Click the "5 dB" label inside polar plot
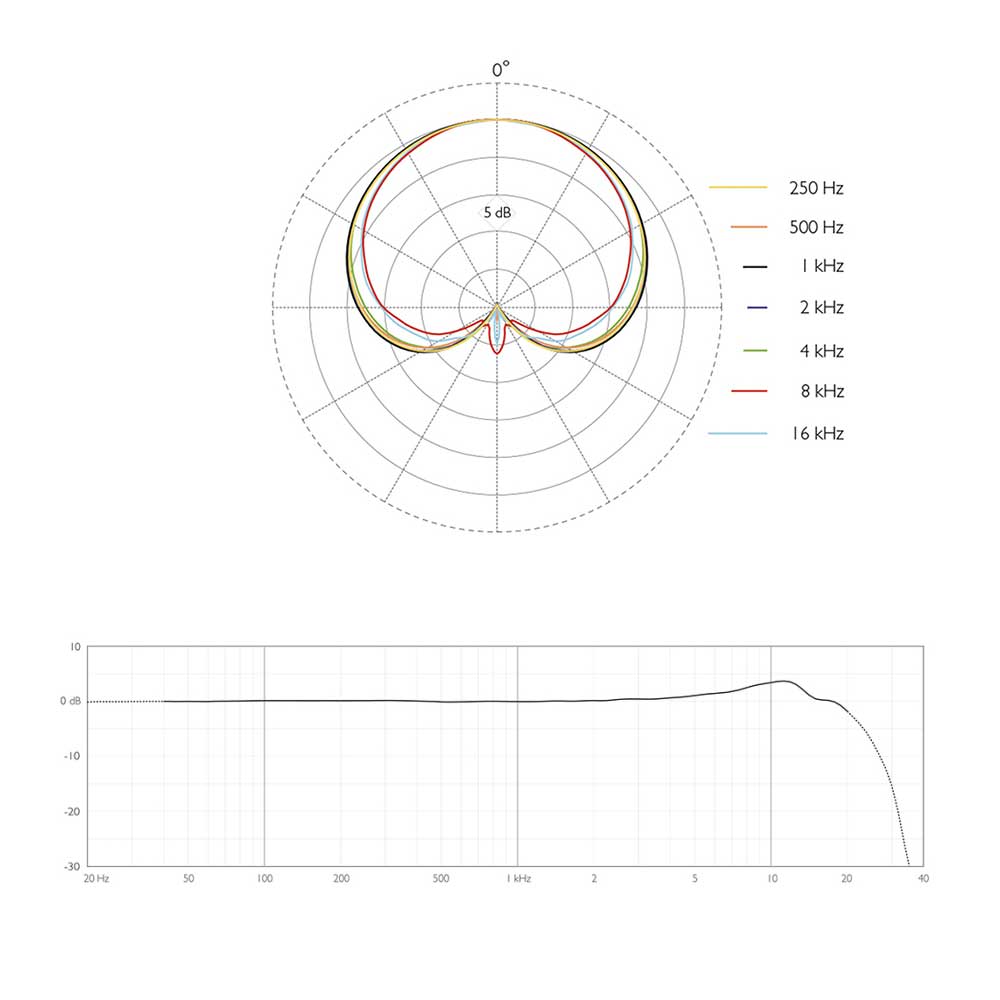1000x1000 pixels. [498, 212]
